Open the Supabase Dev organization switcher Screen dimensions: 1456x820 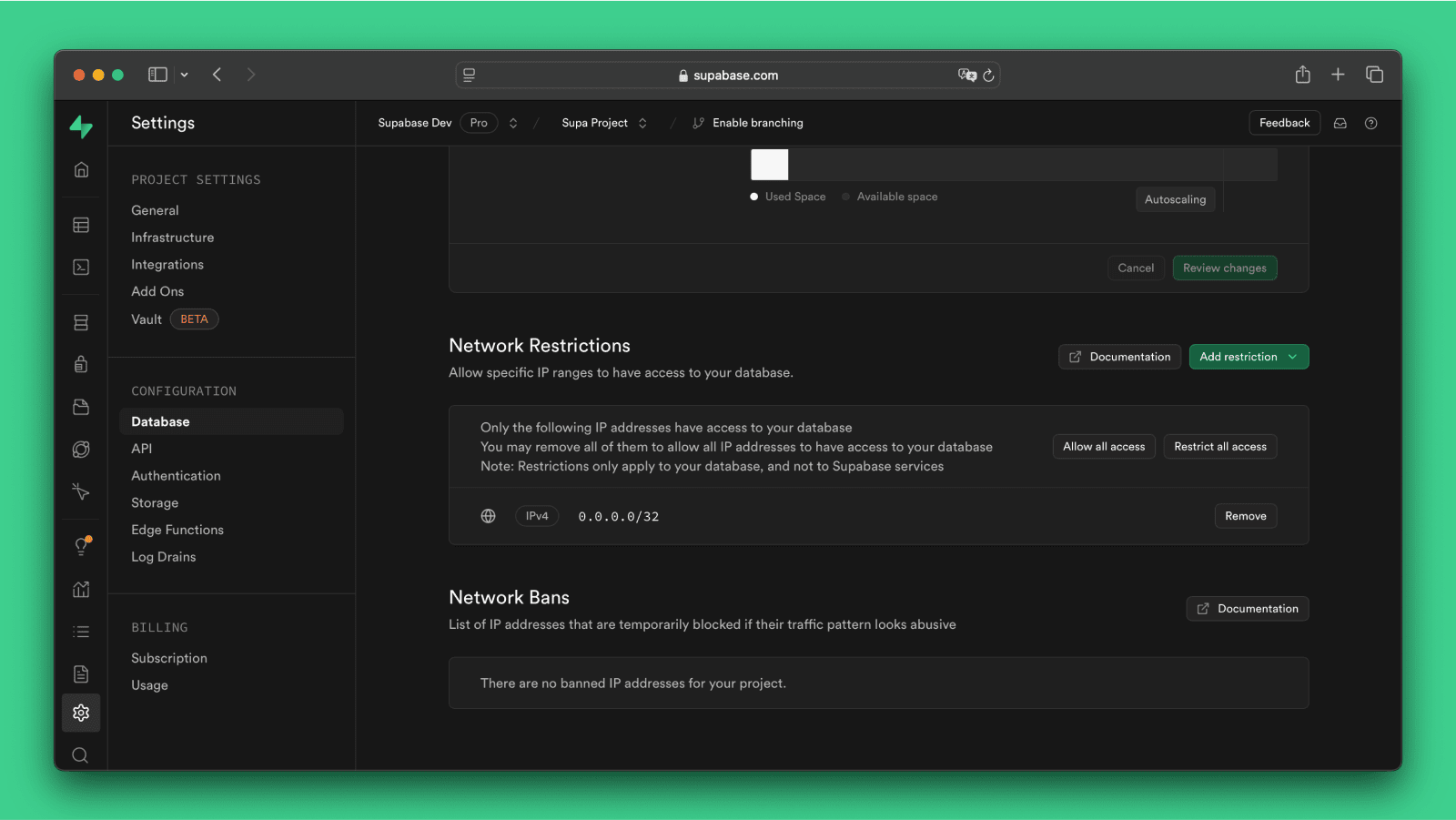tap(513, 123)
